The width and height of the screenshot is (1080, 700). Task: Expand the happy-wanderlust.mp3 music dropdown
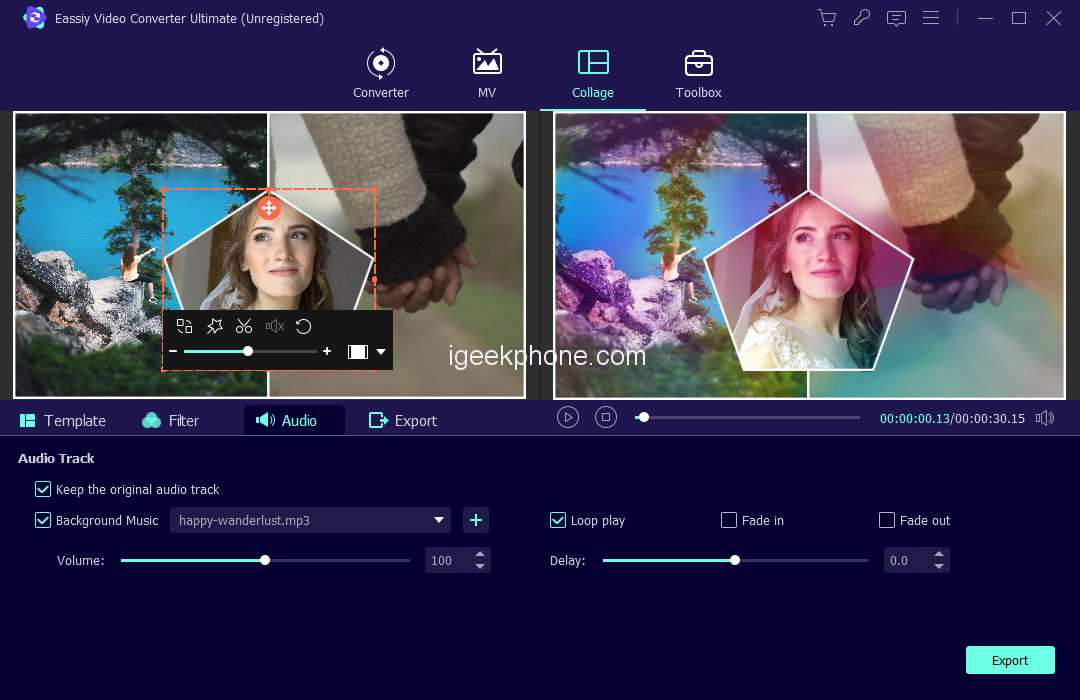(438, 520)
